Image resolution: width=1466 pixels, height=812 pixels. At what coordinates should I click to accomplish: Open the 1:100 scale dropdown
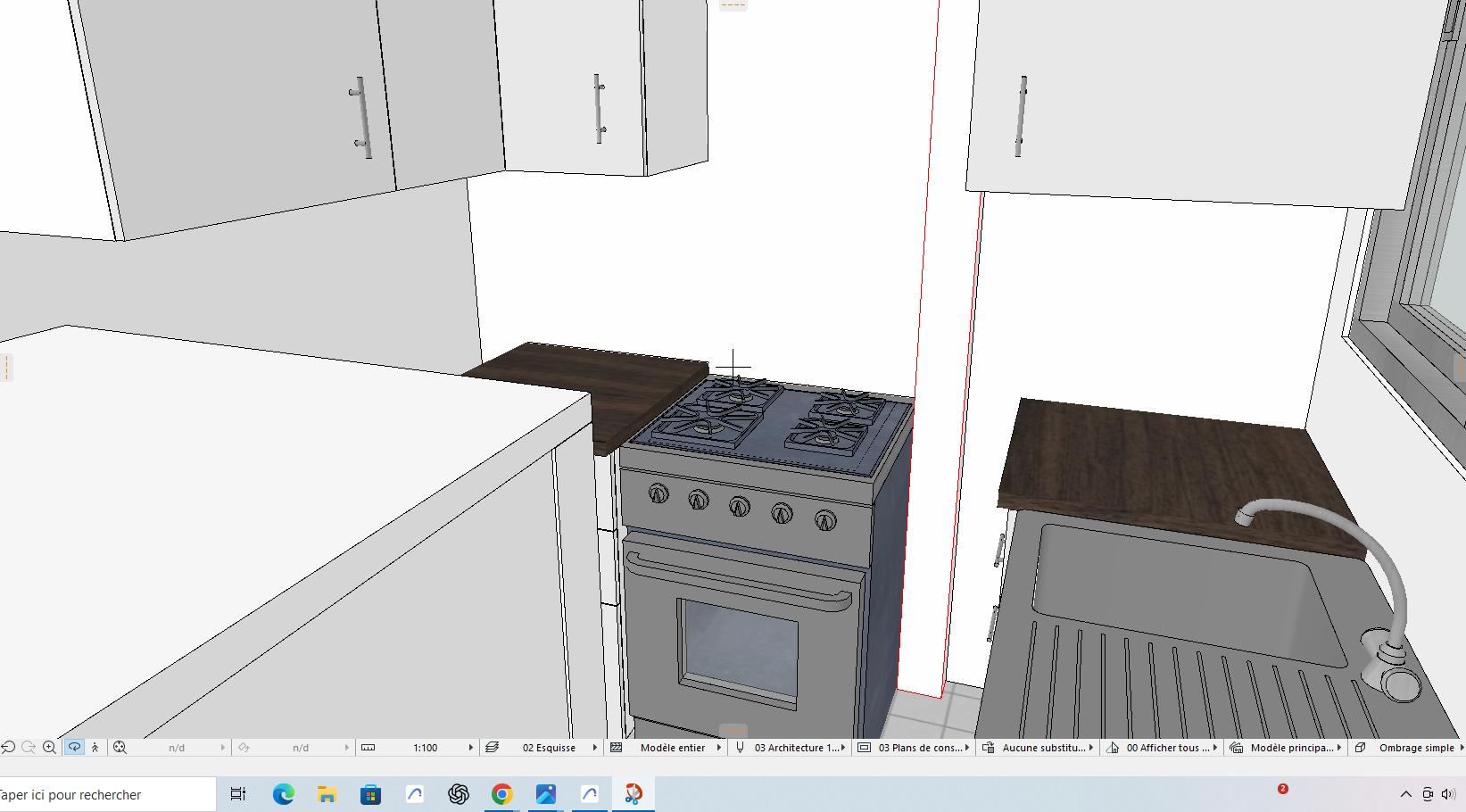(425, 748)
